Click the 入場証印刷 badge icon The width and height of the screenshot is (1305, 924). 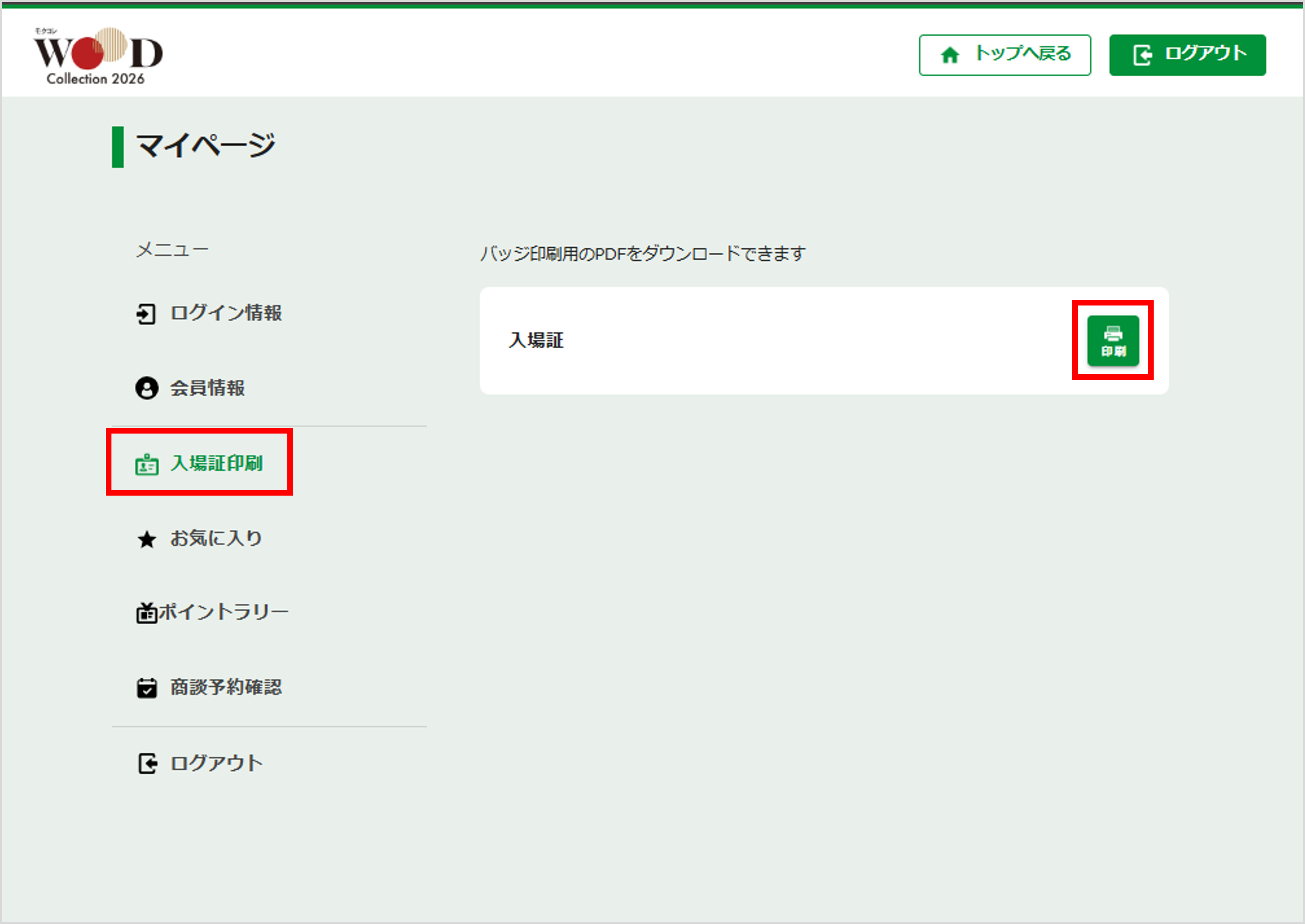[x=146, y=464]
